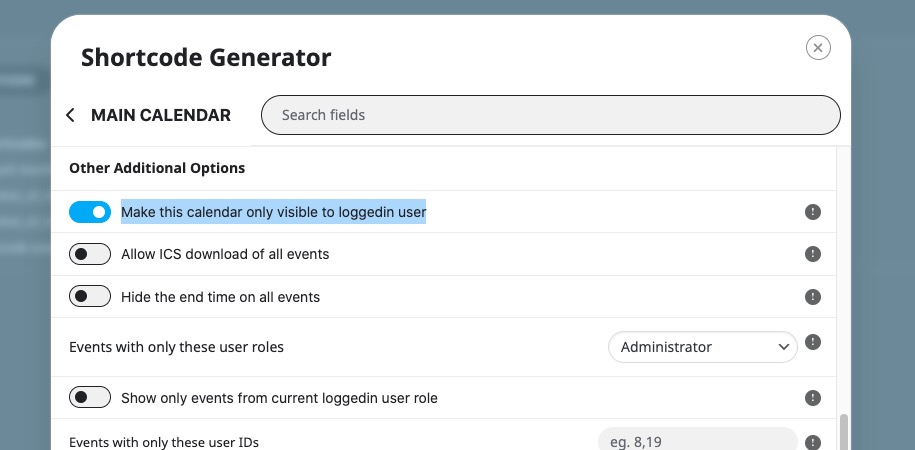Click the user IDs input field

click(x=697, y=441)
